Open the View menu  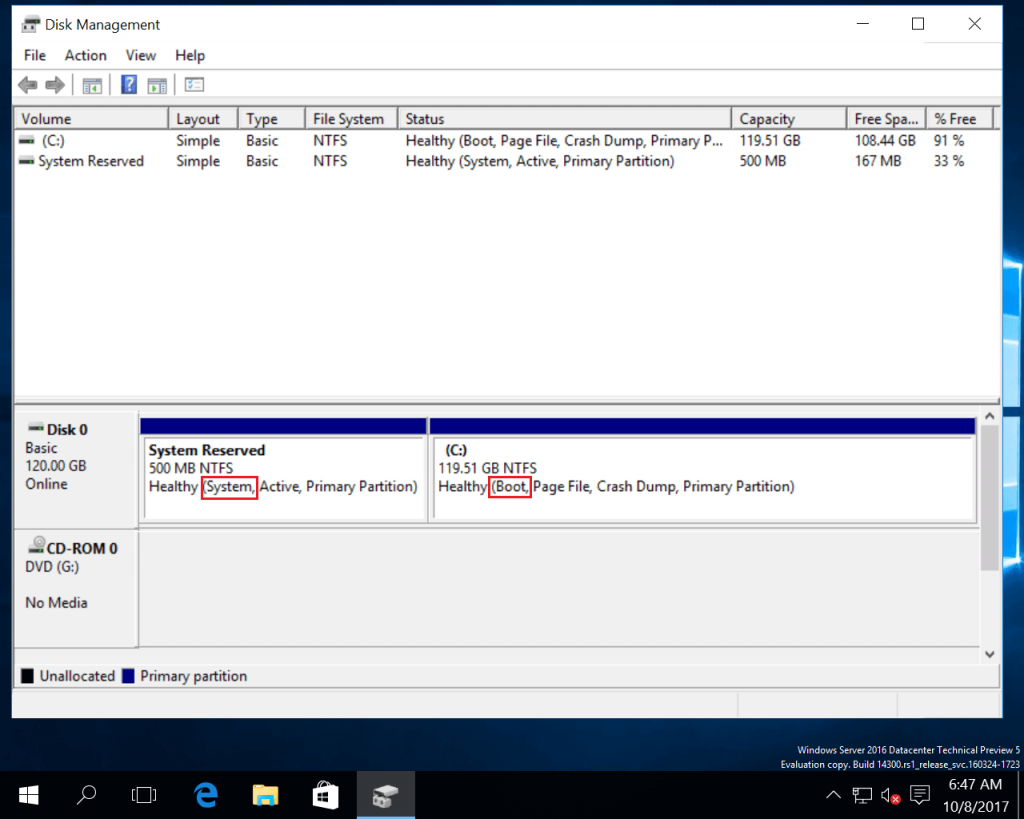click(140, 55)
